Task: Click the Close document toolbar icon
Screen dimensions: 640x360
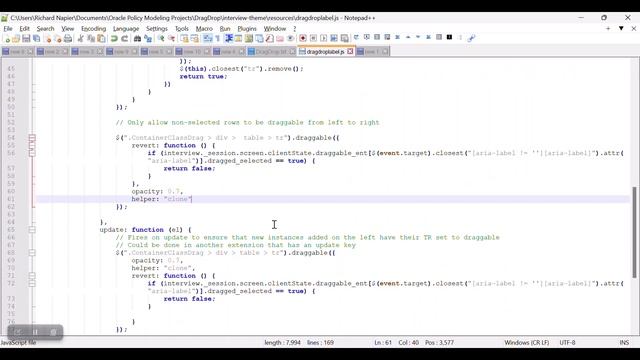Action: point(48,38)
